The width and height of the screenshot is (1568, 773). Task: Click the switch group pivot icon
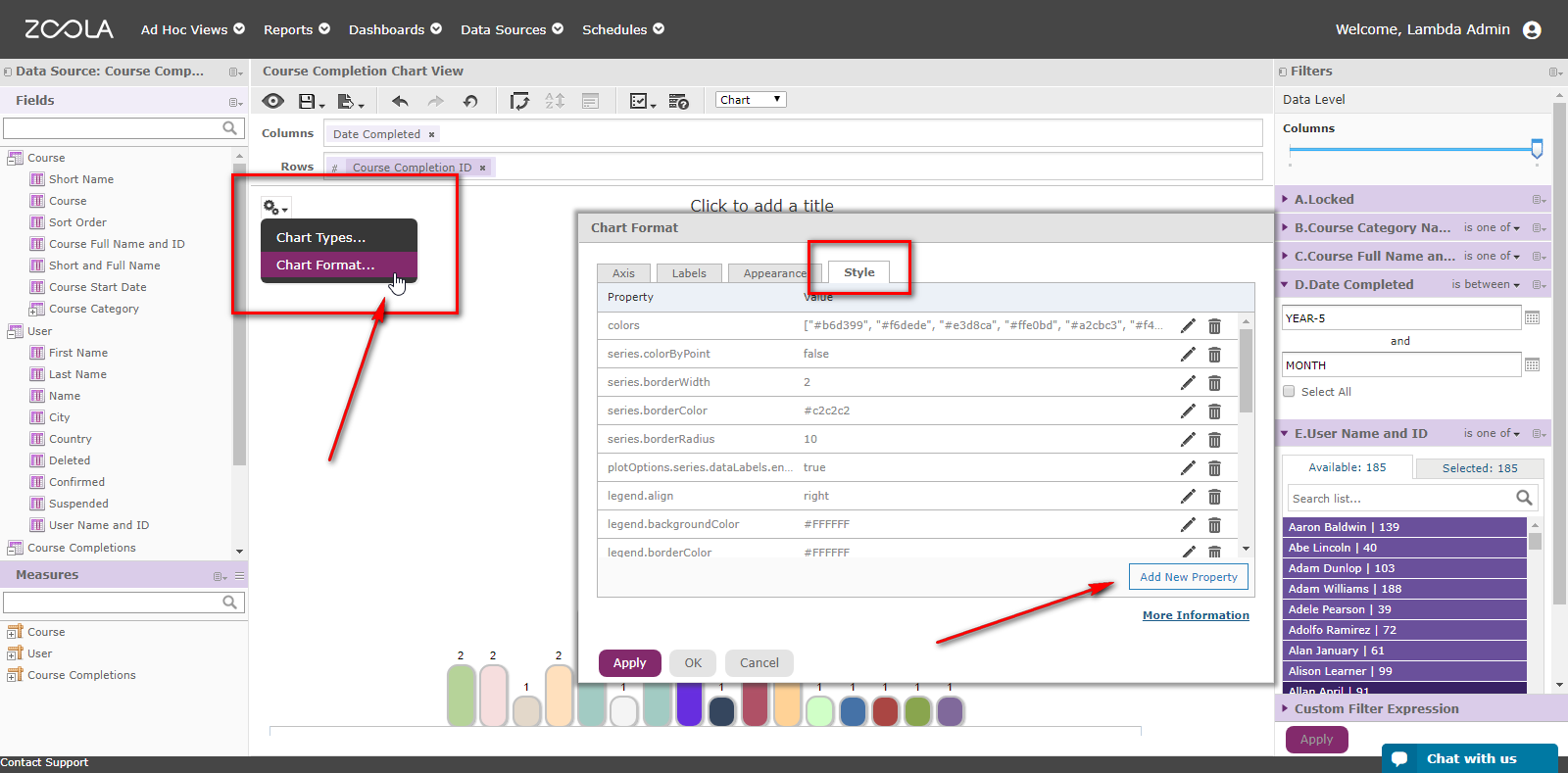tap(519, 101)
